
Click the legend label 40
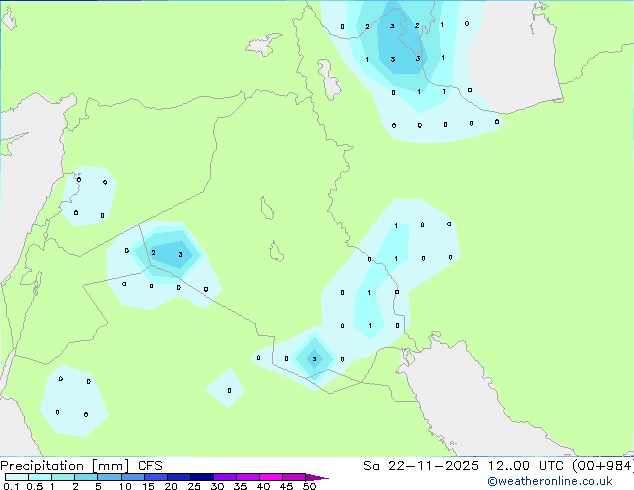(x=263, y=486)
